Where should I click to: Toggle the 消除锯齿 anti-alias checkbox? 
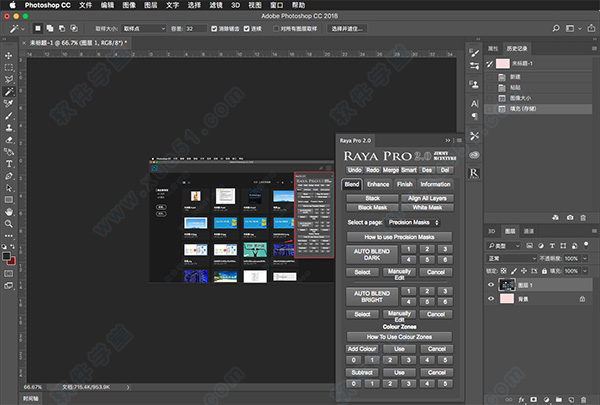[214, 29]
